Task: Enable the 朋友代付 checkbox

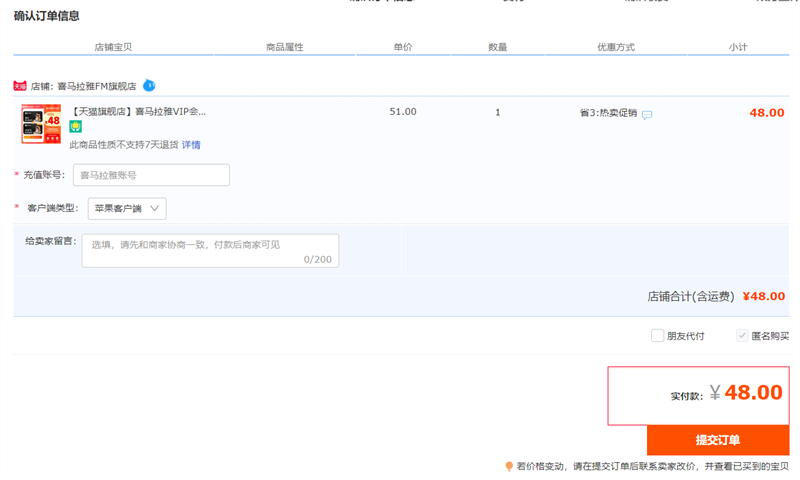Action: (x=657, y=336)
